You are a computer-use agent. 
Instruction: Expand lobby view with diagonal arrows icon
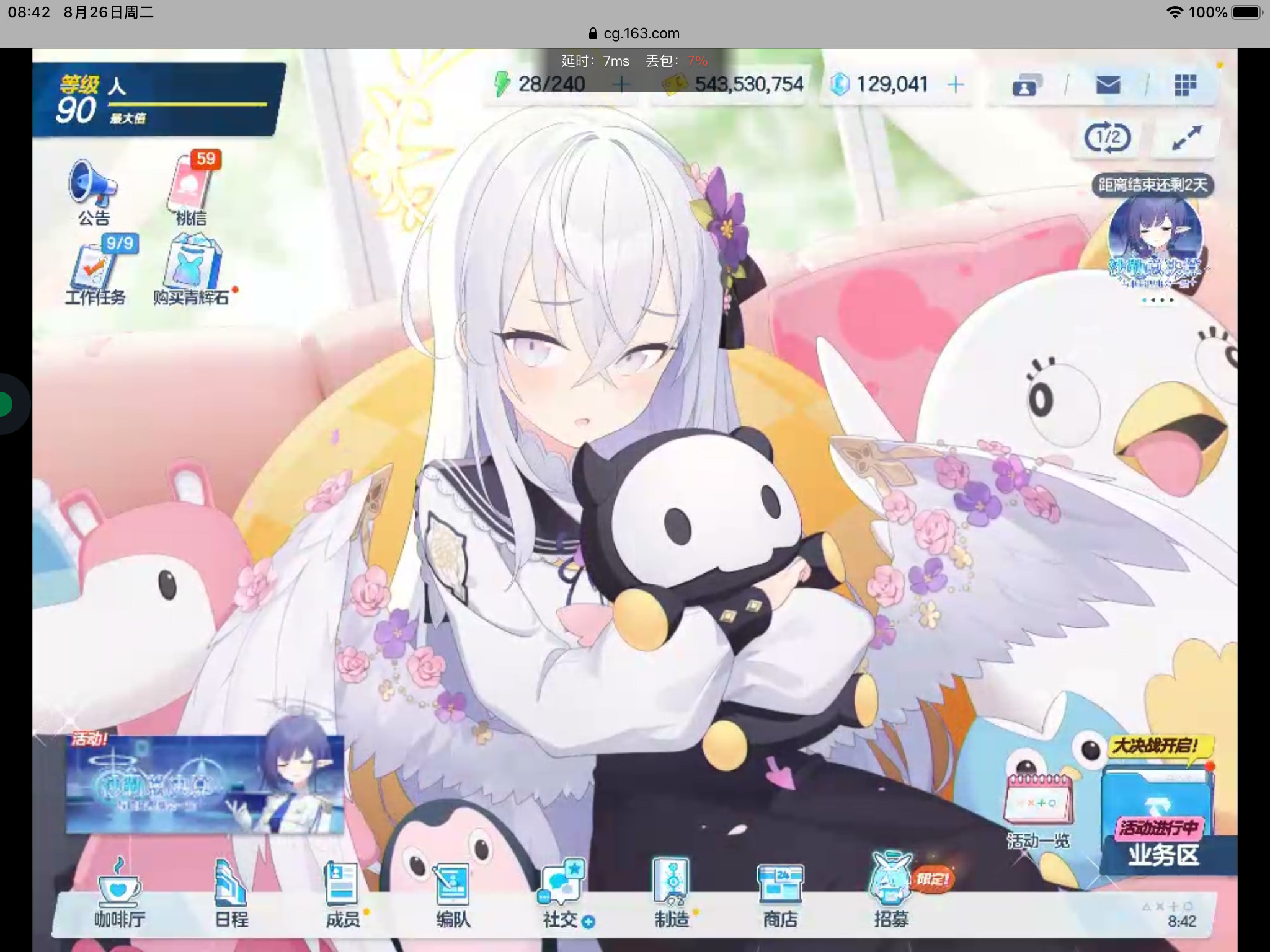(x=1186, y=138)
